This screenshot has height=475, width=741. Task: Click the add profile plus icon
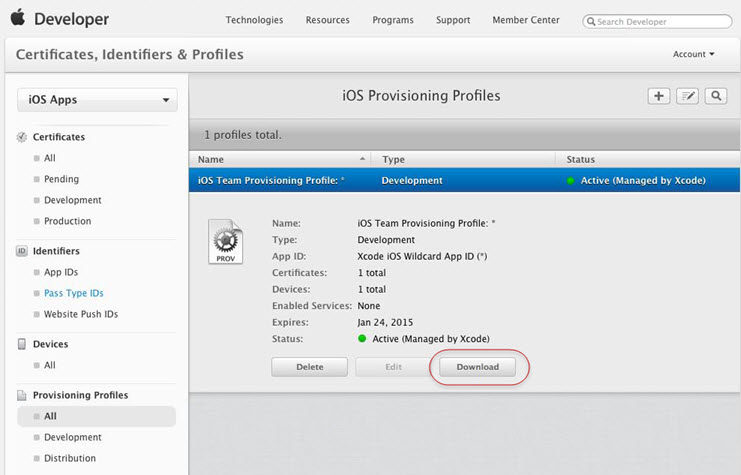[x=659, y=96]
